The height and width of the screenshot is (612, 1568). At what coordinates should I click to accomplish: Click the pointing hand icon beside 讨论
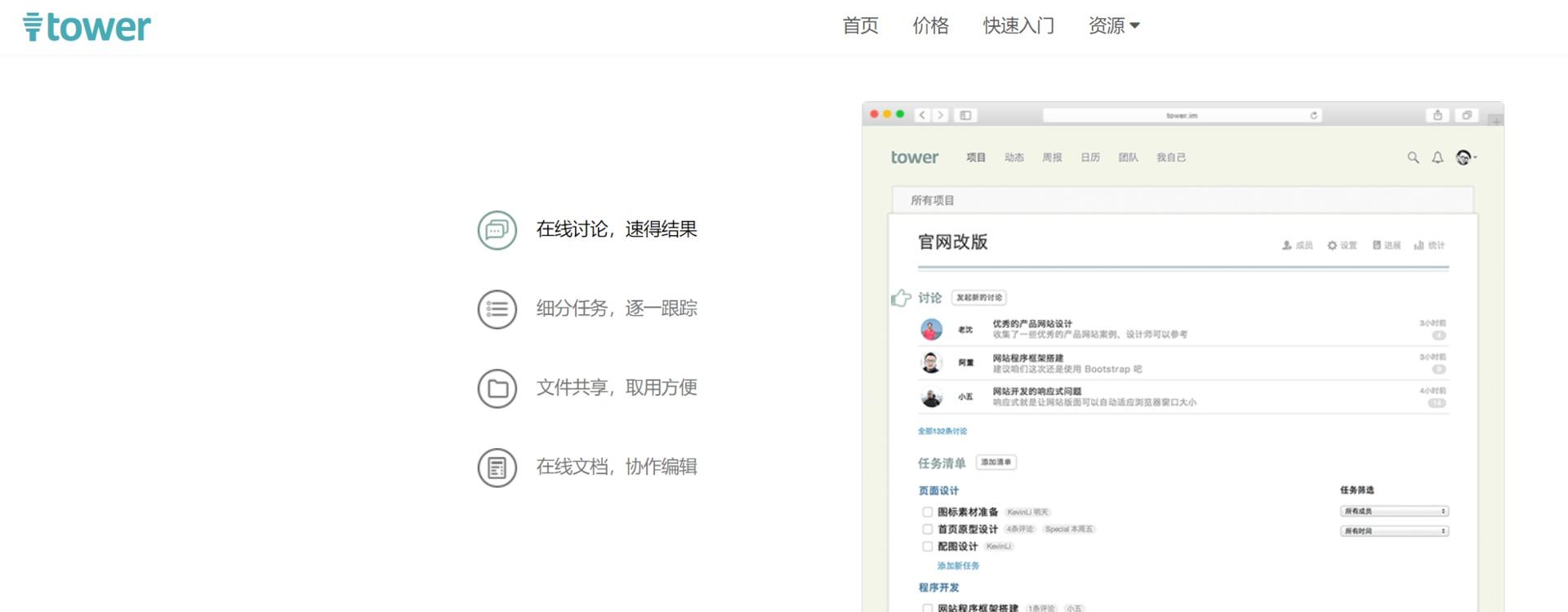coord(901,298)
